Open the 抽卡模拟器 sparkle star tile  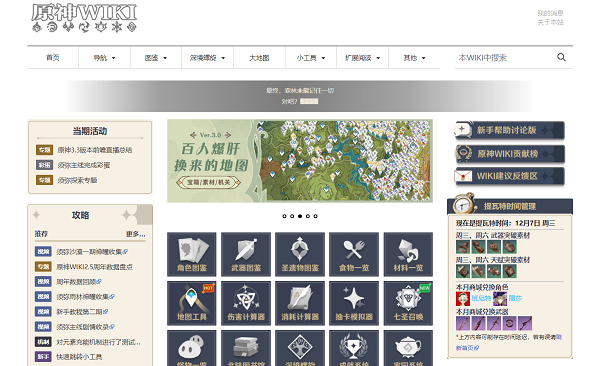[354, 303]
